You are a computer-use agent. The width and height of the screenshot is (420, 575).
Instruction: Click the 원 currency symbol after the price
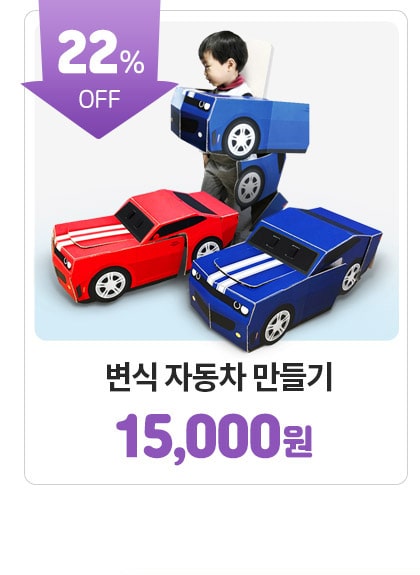click(x=297, y=442)
